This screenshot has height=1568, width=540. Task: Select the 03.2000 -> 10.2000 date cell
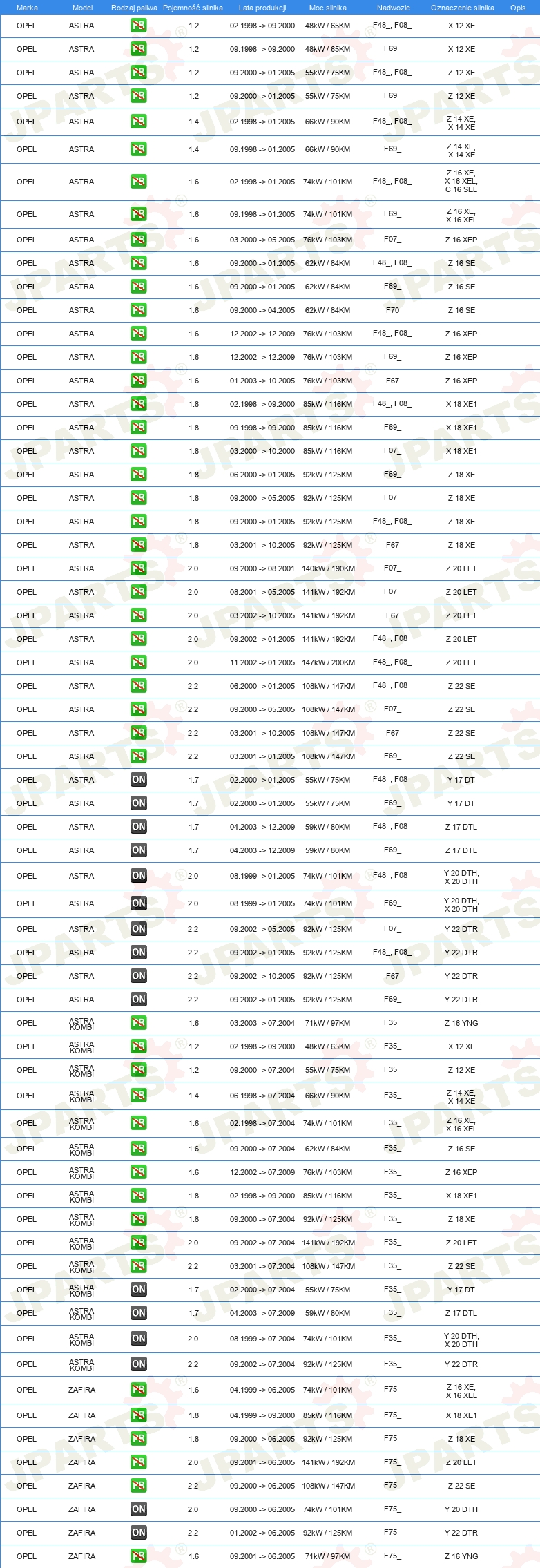pos(262,451)
